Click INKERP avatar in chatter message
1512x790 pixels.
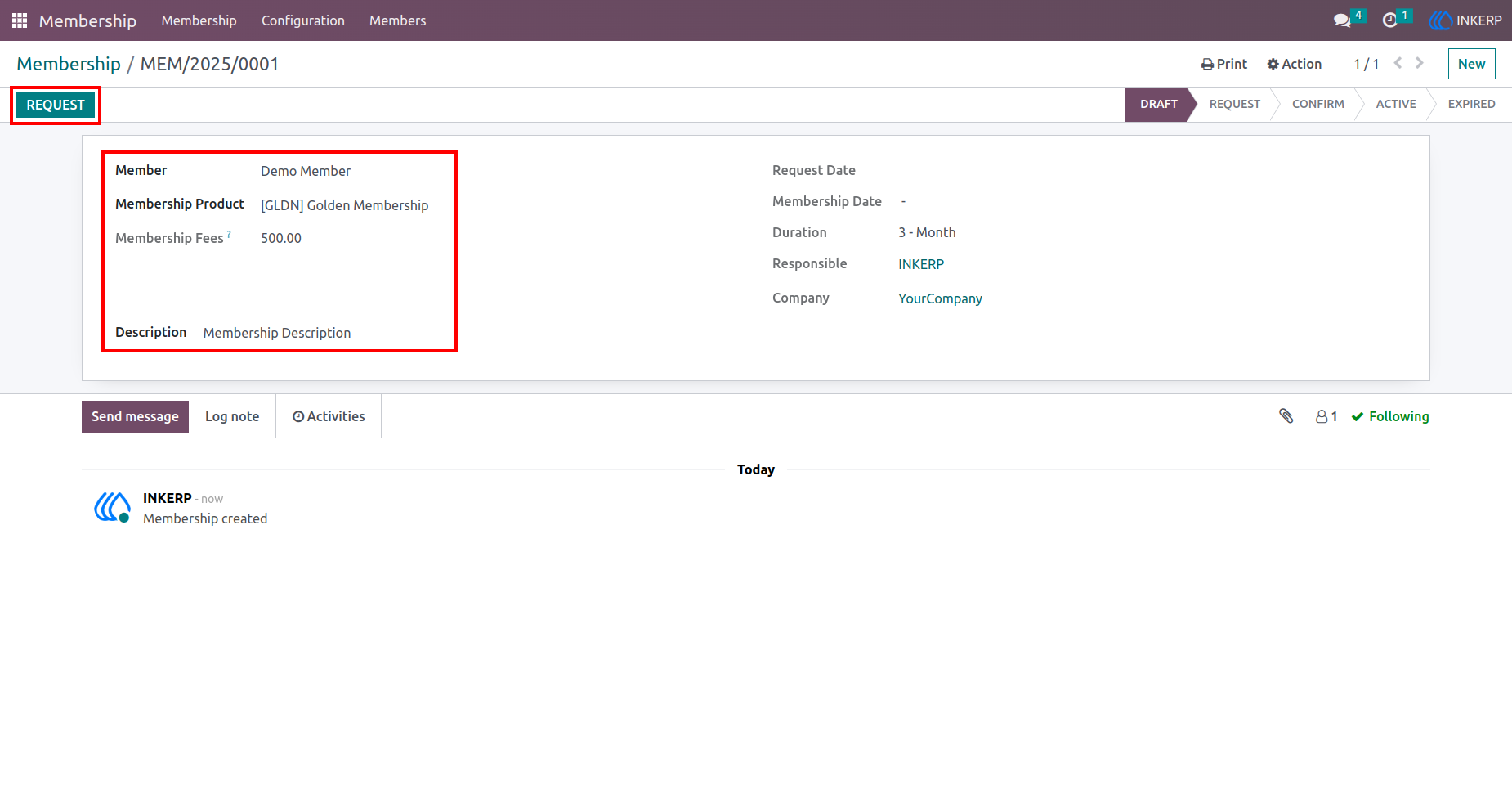[112, 507]
